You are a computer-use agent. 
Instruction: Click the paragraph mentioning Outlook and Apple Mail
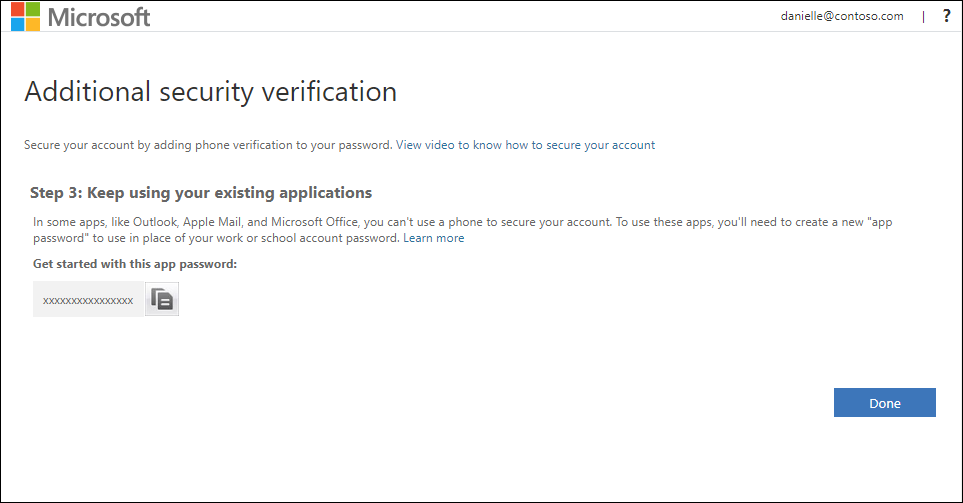click(462, 230)
